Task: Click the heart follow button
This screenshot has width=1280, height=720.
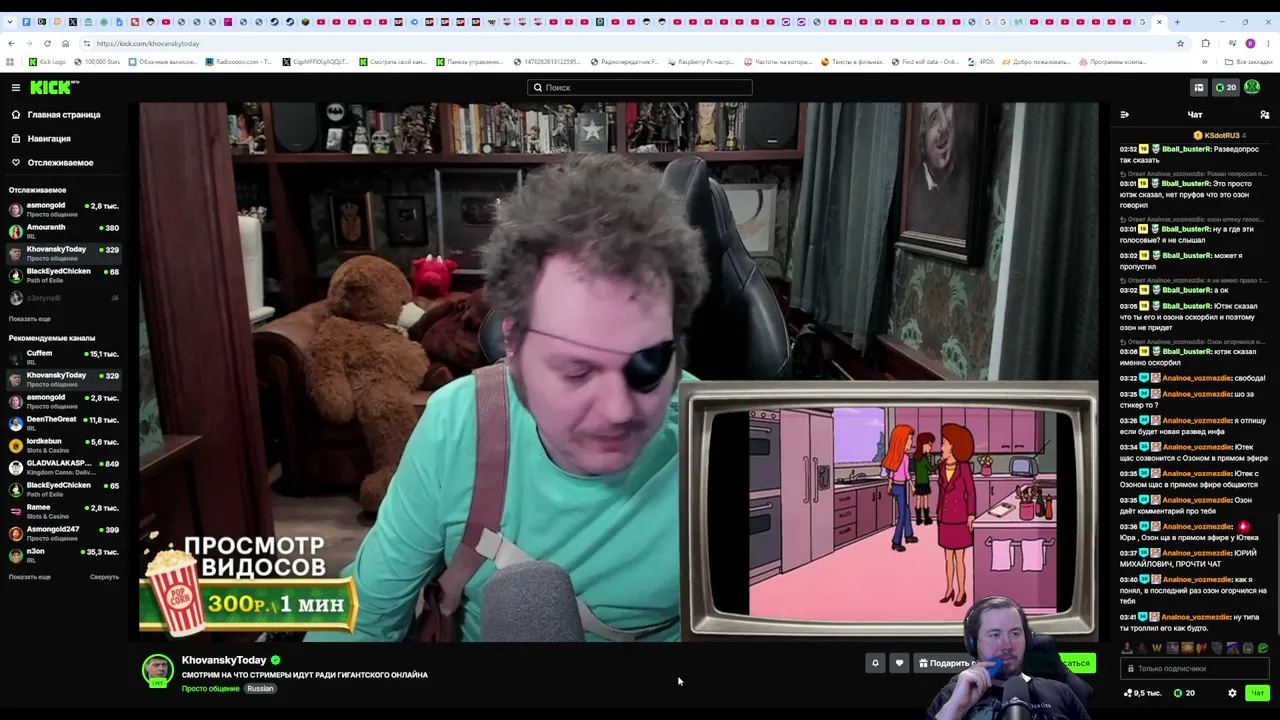Action: tap(899, 663)
